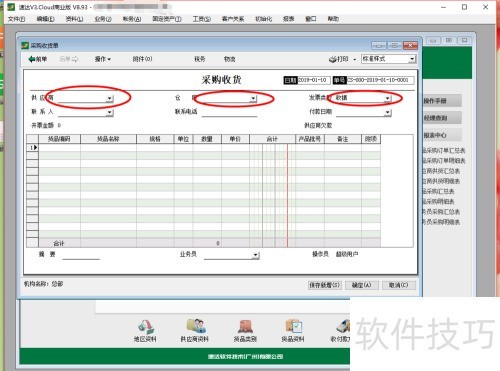This screenshot has width=500, height=371.
Task: Expand the 发票类型 dropdown showing 收据
Action: coord(387,98)
